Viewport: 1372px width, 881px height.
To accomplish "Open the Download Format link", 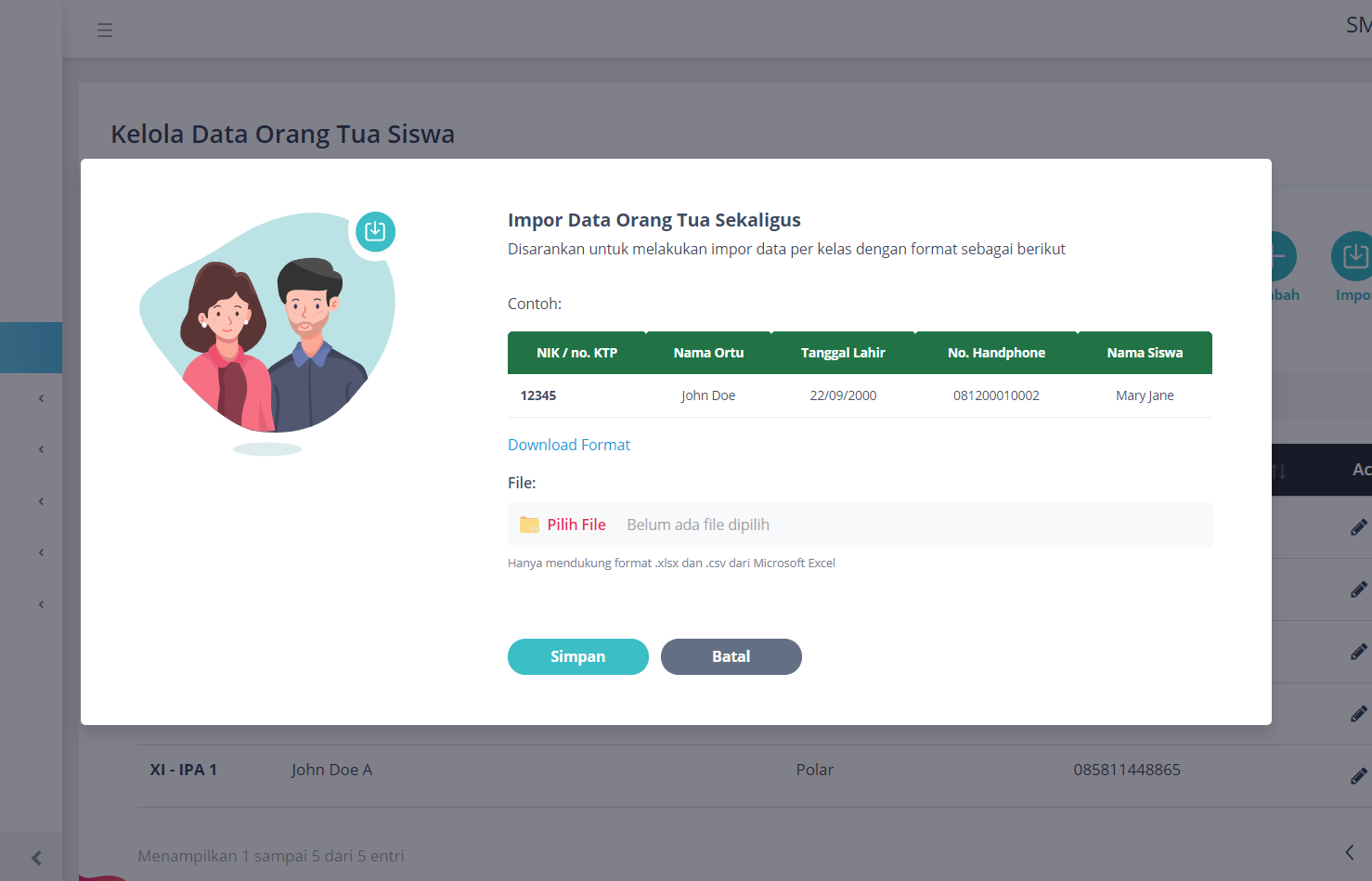I will tap(568, 445).
